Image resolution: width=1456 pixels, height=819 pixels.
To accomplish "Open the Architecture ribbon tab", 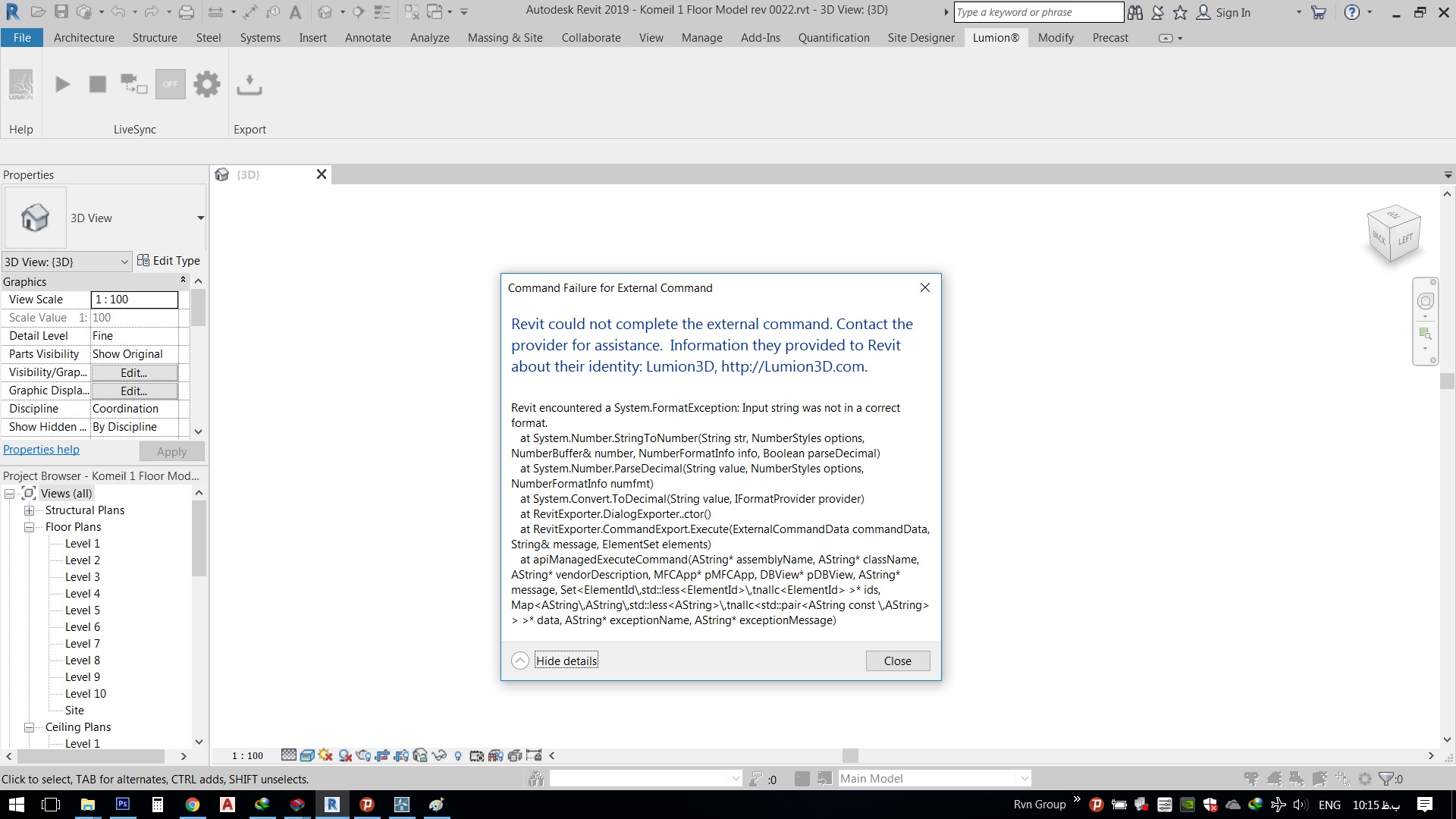I will click(84, 38).
